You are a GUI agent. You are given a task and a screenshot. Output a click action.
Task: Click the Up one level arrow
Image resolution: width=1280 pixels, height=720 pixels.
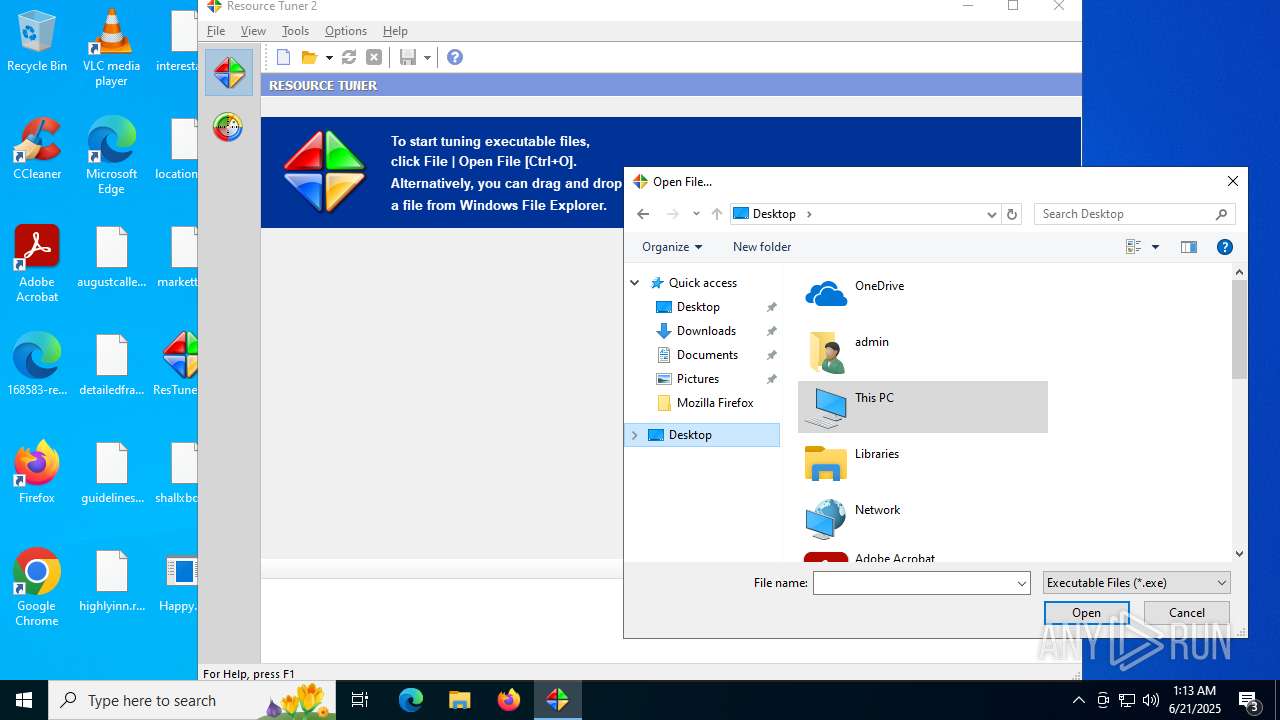[717, 214]
